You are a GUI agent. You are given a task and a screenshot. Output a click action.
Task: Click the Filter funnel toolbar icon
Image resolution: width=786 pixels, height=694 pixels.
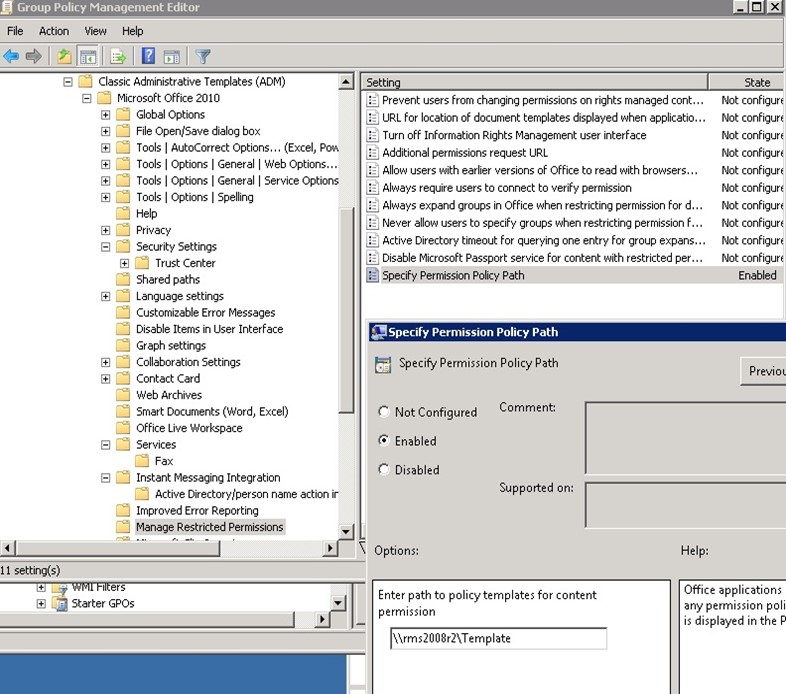203,56
